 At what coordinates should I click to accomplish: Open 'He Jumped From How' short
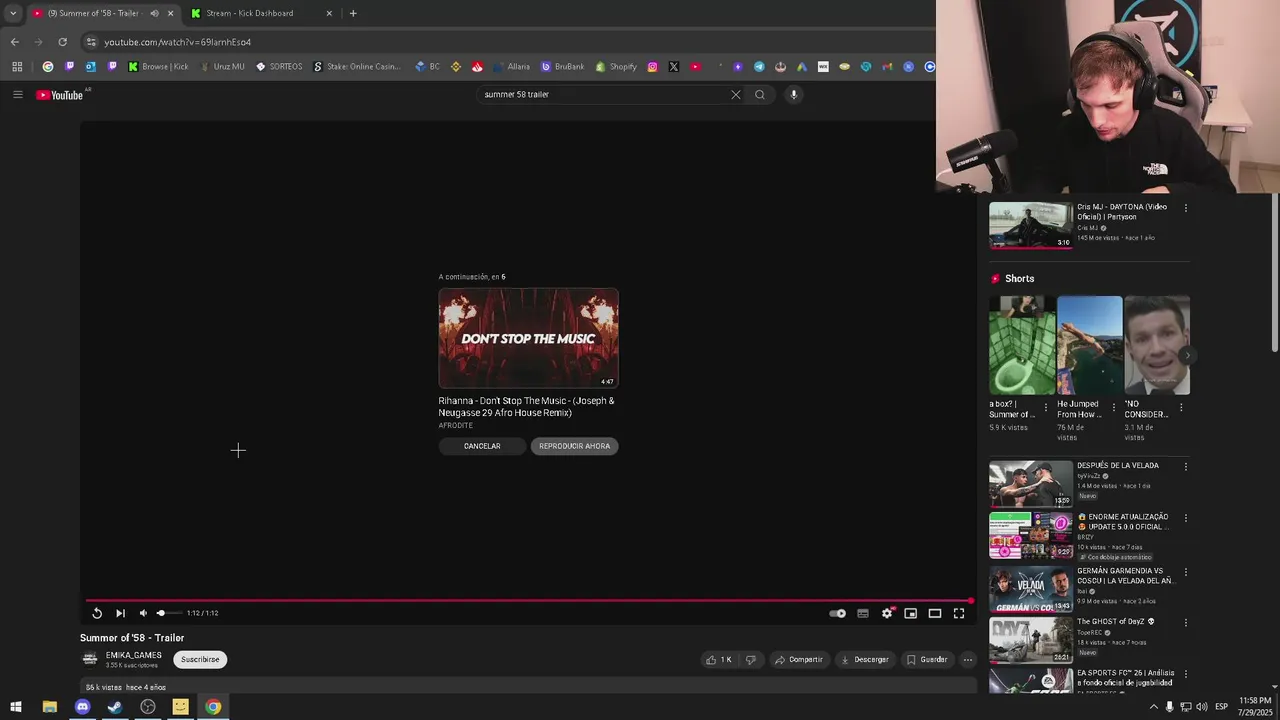1090,345
